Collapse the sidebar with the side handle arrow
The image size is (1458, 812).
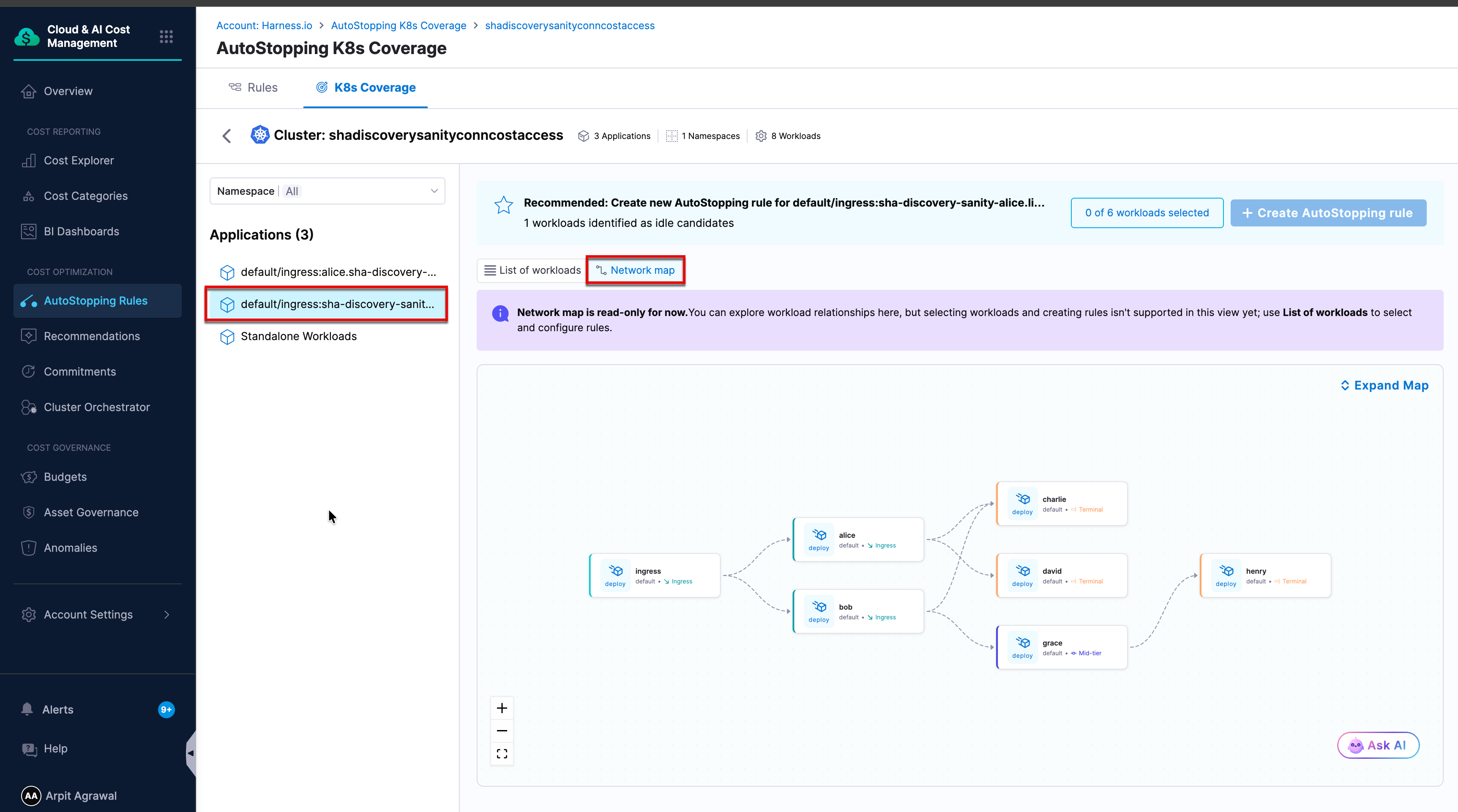coord(191,753)
